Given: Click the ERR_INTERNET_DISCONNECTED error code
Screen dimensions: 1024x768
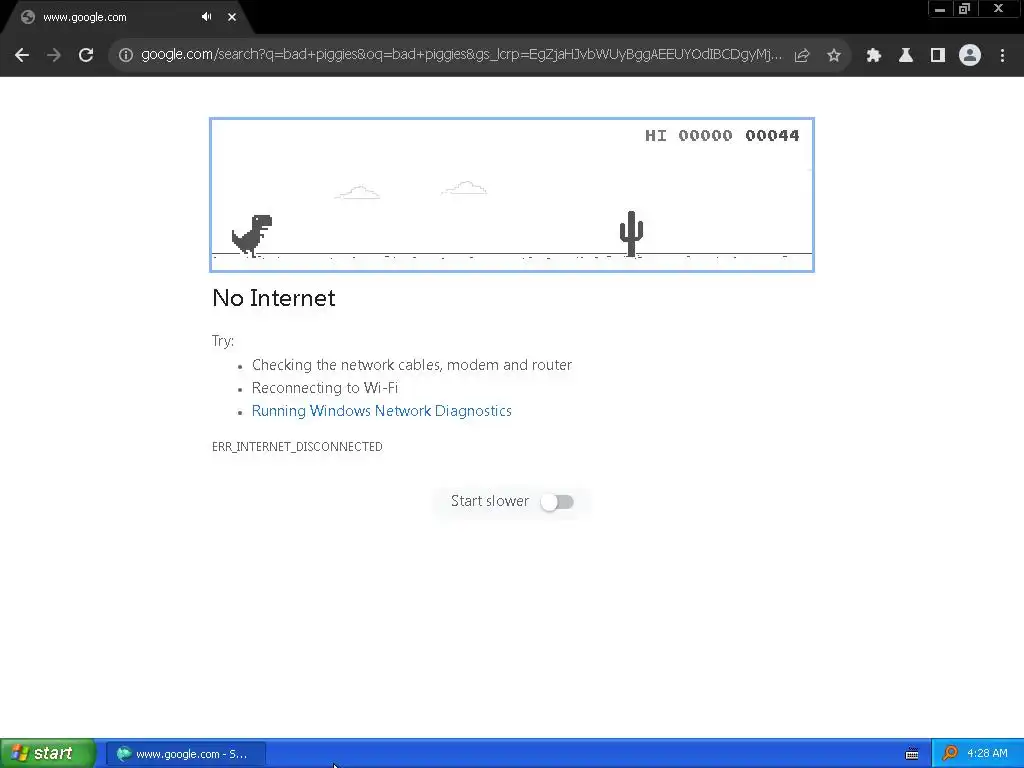Looking at the screenshot, I should (x=297, y=447).
